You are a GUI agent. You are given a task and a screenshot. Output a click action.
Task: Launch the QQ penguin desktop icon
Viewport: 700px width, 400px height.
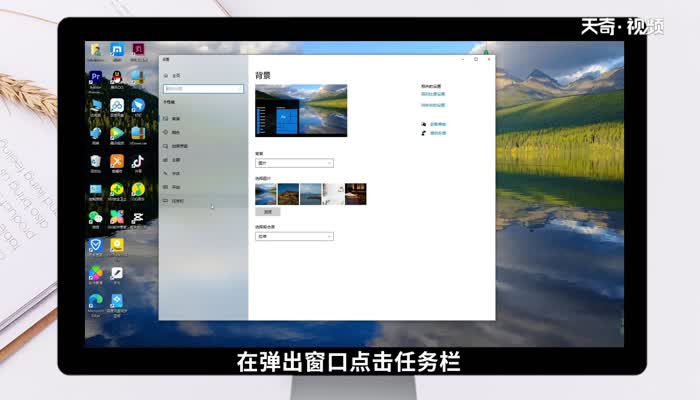pos(117,79)
